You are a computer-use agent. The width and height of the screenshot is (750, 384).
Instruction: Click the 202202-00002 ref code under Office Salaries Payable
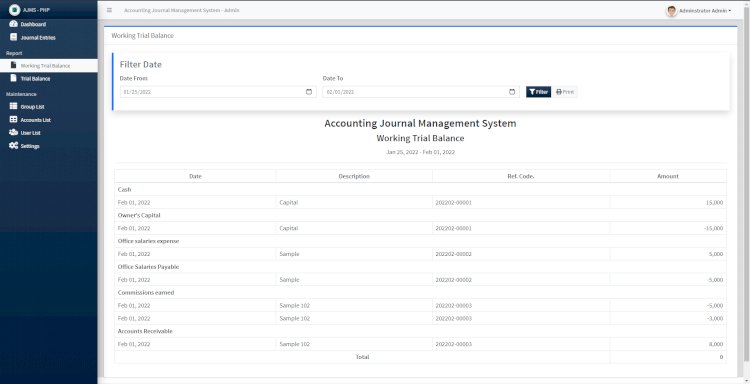[x=453, y=280]
